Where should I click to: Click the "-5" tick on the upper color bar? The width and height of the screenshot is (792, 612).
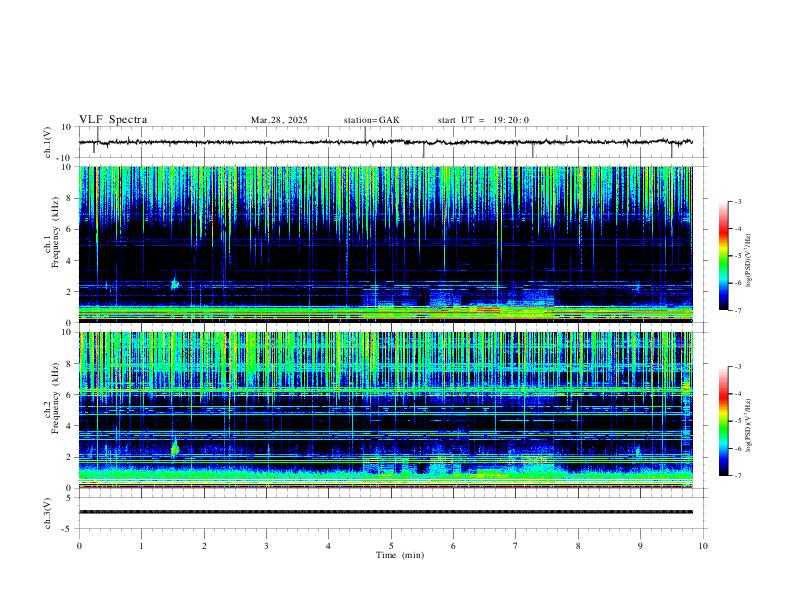pos(737,256)
